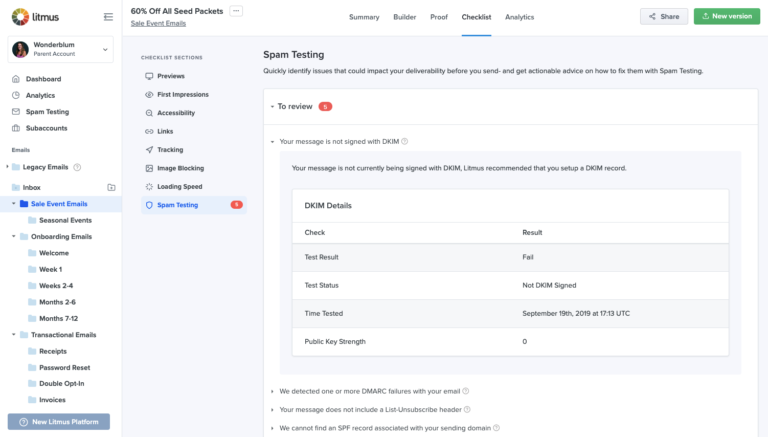The height and width of the screenshot is (437, 768).
Task: Open the Months 7-12 folder
Action: (x=58, y=318)
